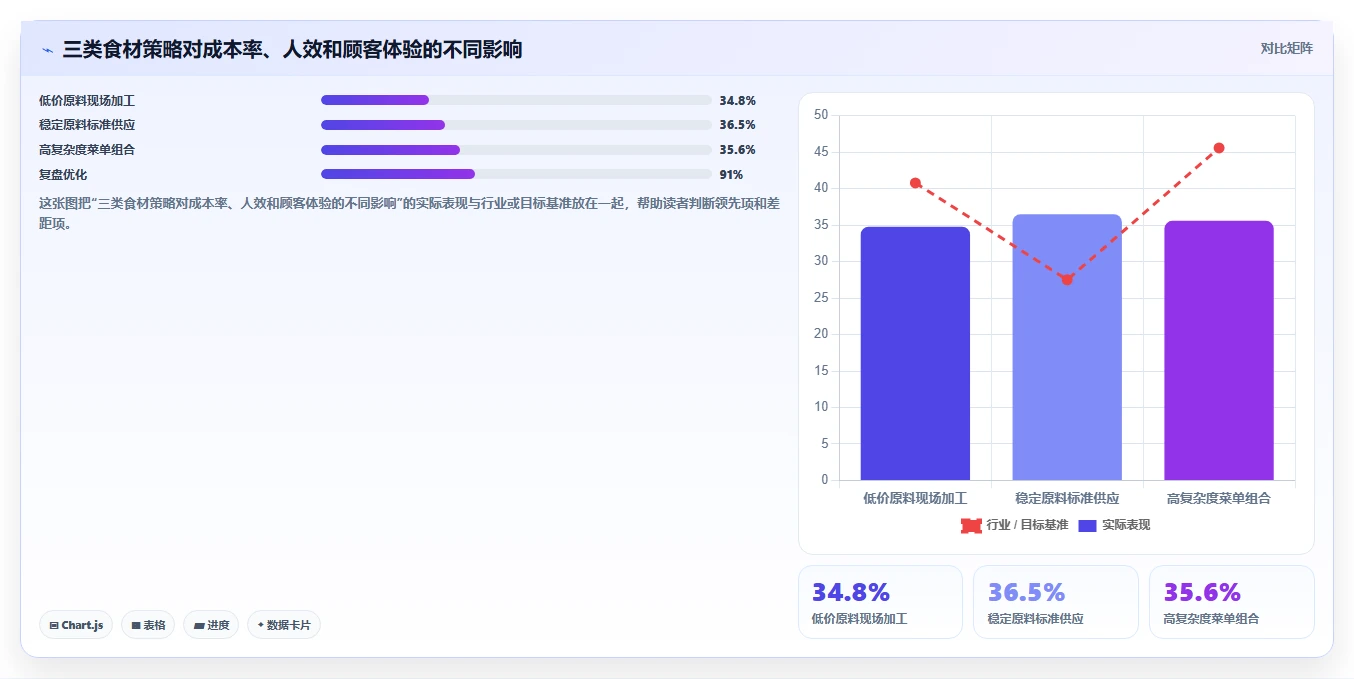Open the 36.5% data card

tap(1056, 602)
